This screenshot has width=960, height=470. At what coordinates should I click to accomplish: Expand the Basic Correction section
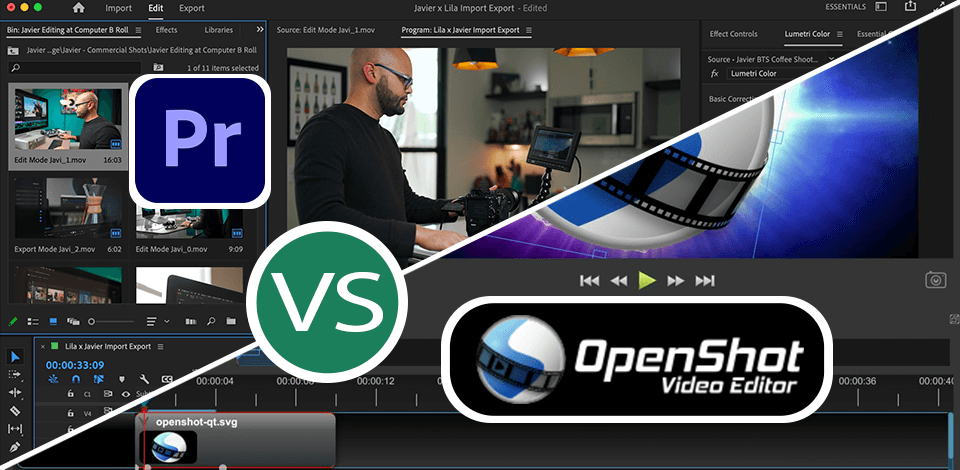click(x=734, y=99)
